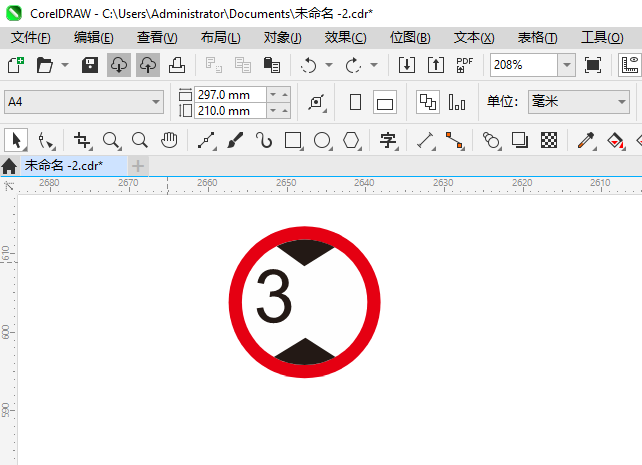This screenshot has width=642, height=465.
Task: Expand the Open icon's dropdown arrow
Action: tap(65, 65)
